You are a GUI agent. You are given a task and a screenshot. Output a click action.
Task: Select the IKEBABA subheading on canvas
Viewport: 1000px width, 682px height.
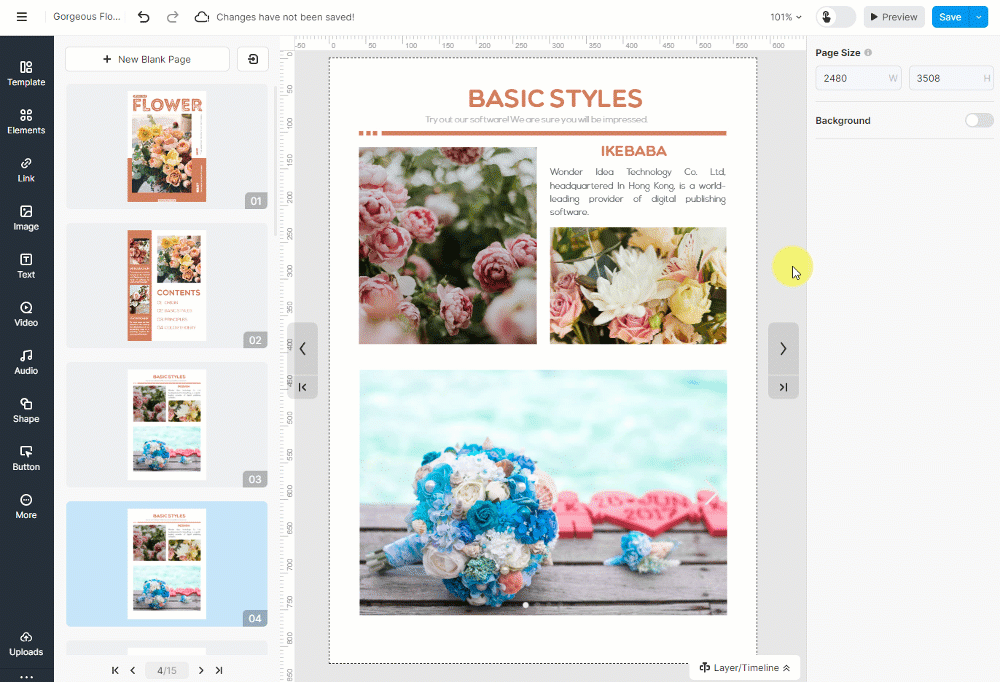pyautogui.click(x=633, y=151)
